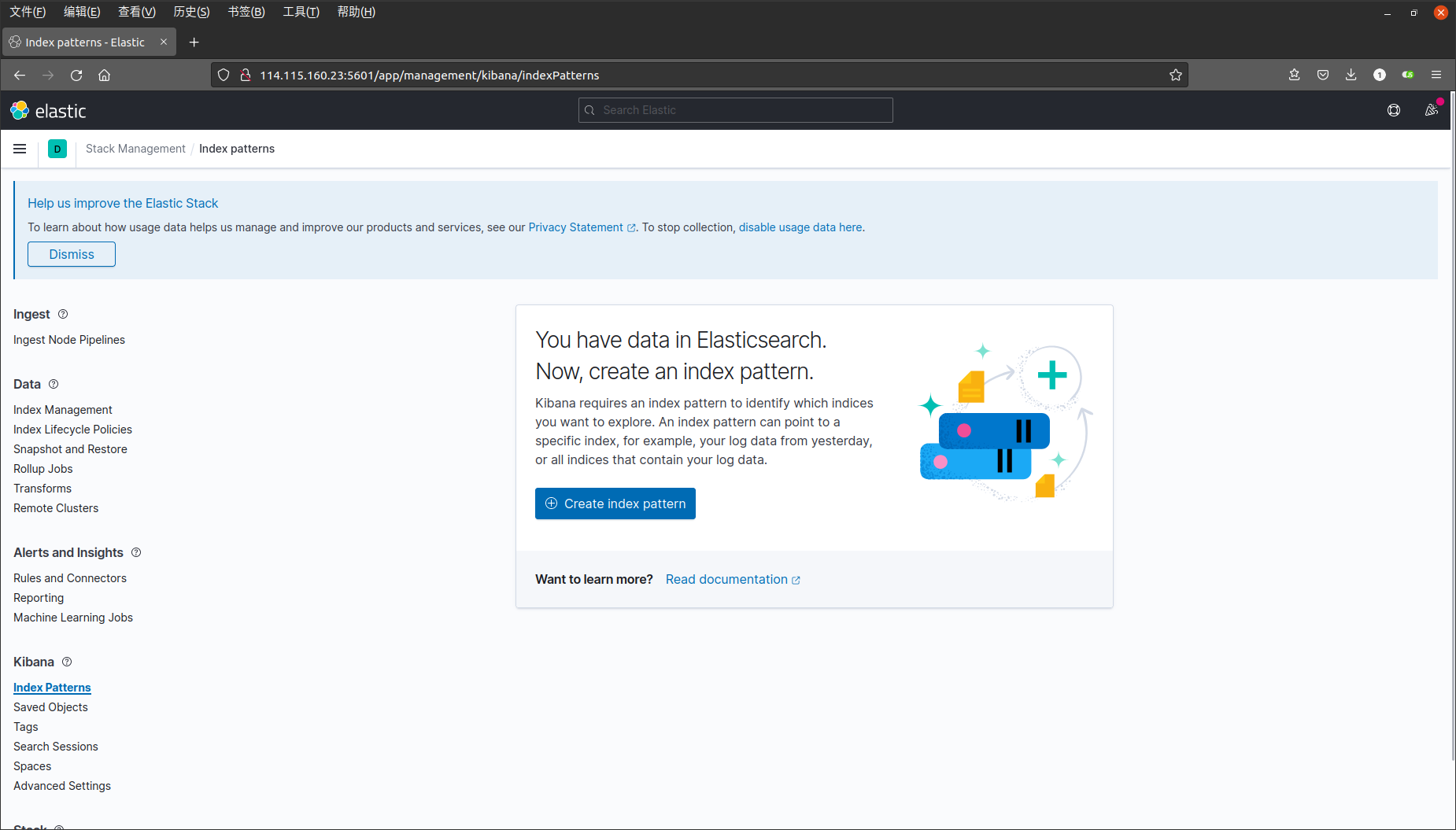Open Advanced Settings
The image size is (1456, 830).
[62, 786]
